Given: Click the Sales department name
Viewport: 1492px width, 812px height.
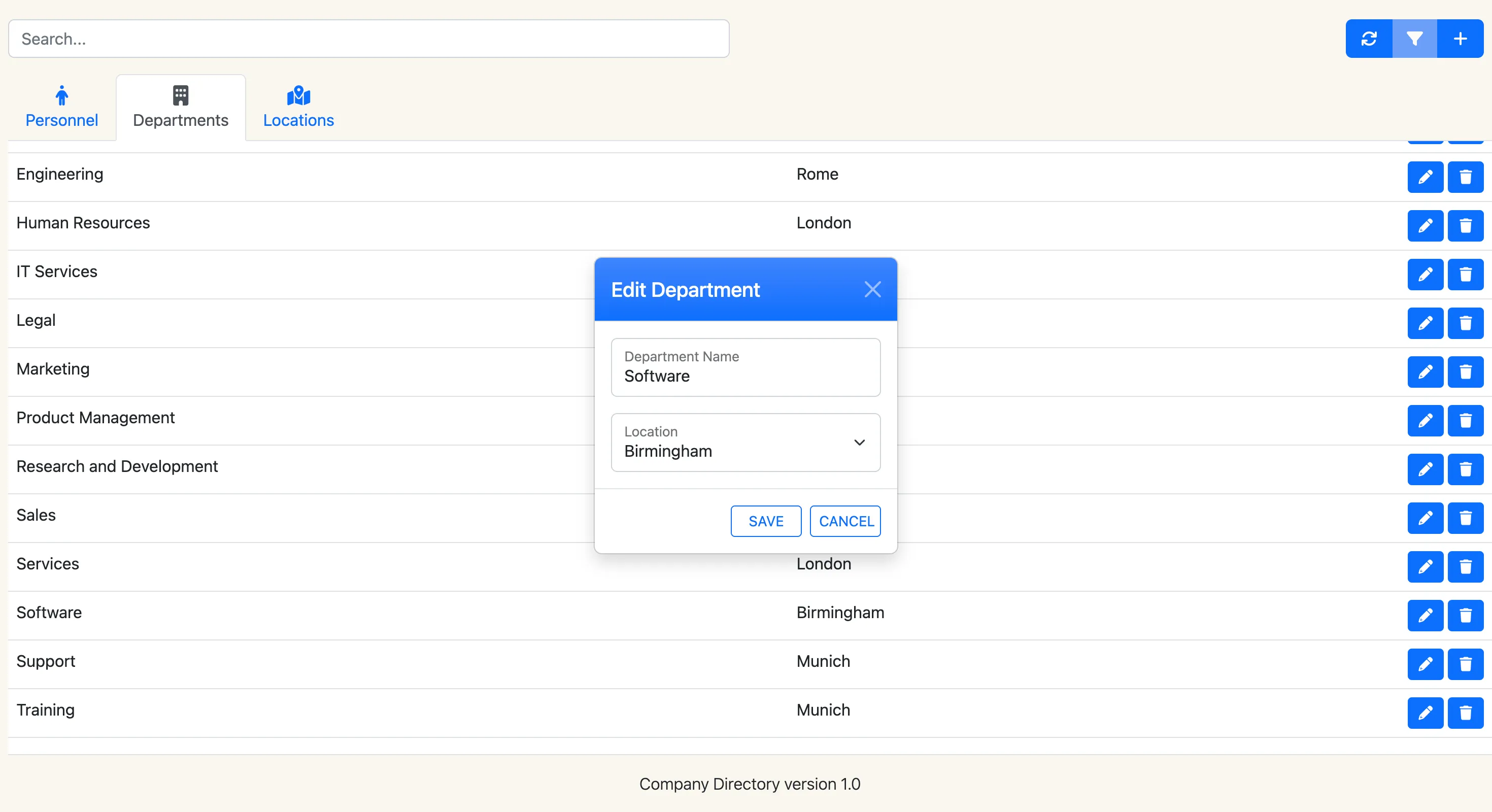Looking at the screenshot, I should click(36, 515).
